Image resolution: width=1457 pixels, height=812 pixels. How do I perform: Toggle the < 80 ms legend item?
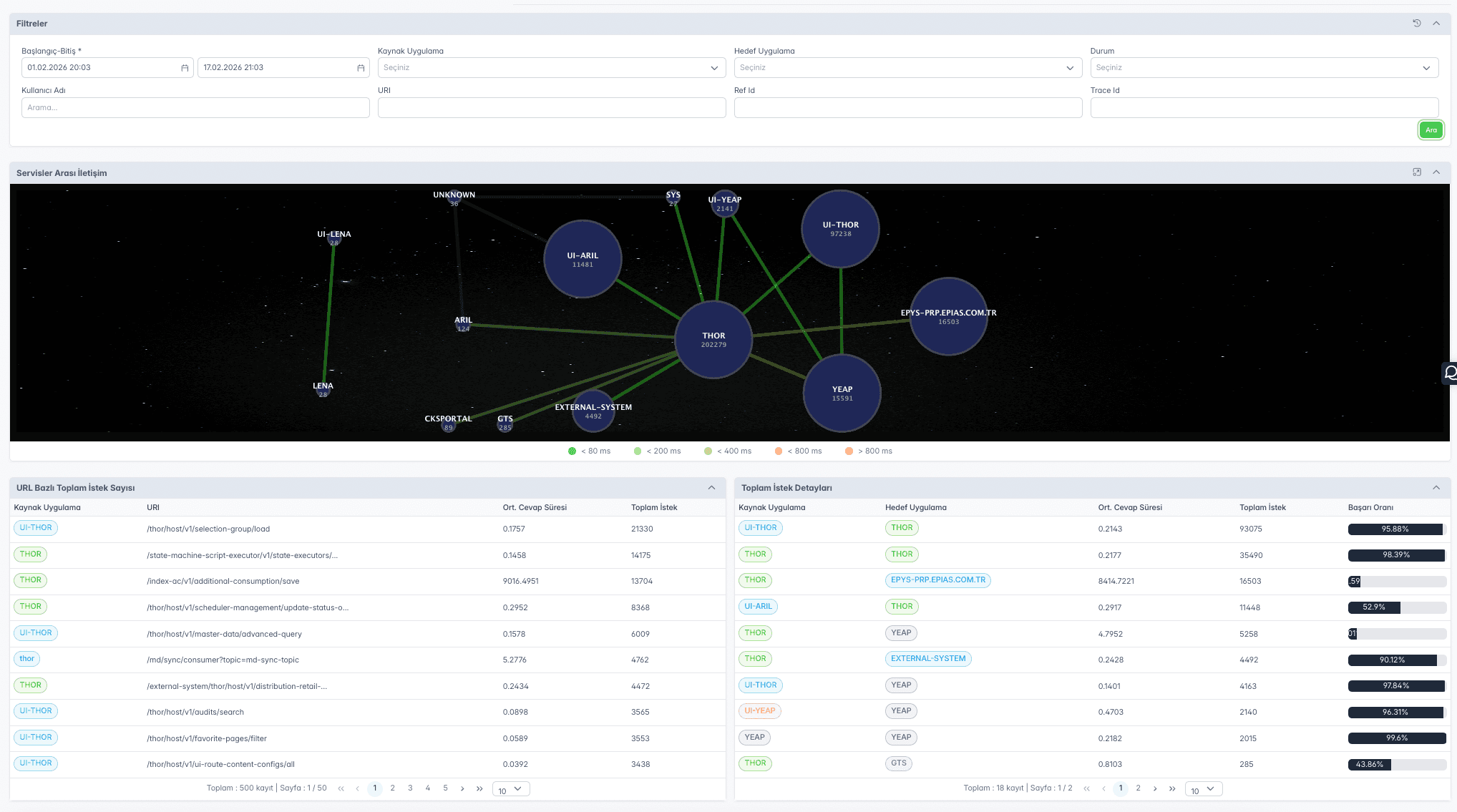(x=589, y=451)
